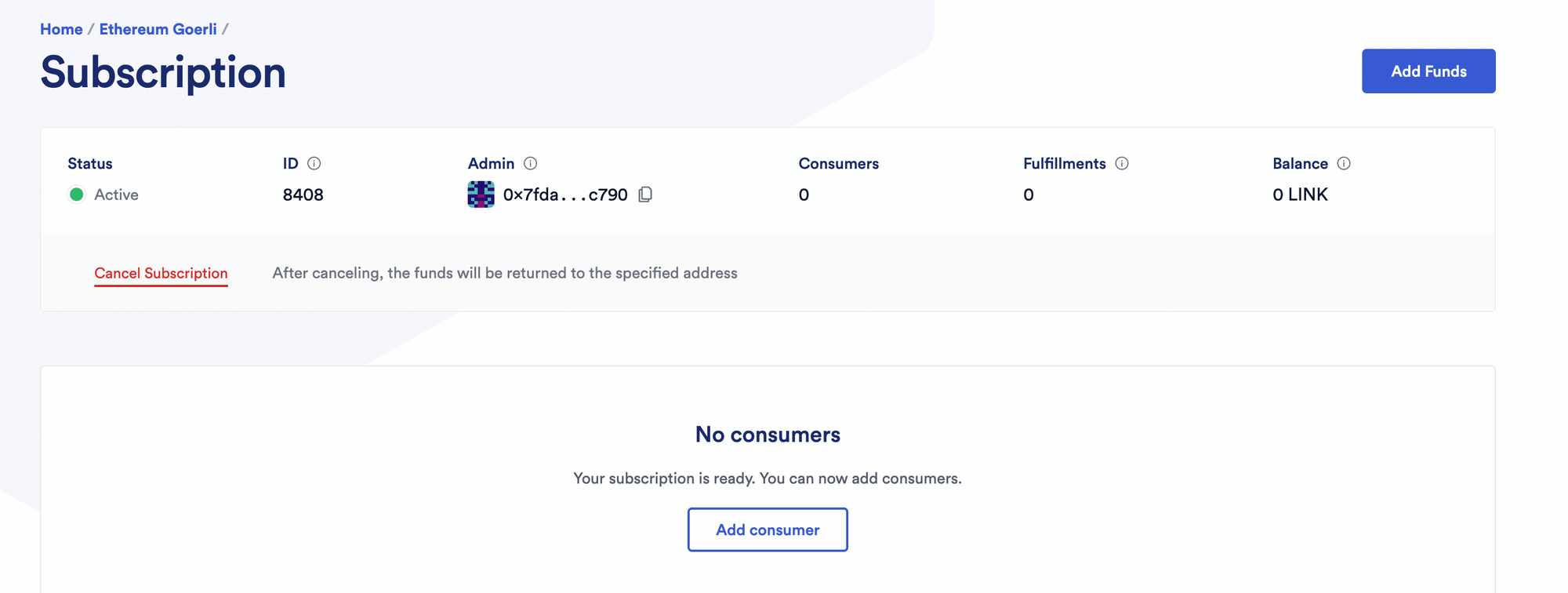Click the Fulfillments count of zero
Image resolution: width=1568 pixels, height=593 pixels.
click(x=1028, y=195)
